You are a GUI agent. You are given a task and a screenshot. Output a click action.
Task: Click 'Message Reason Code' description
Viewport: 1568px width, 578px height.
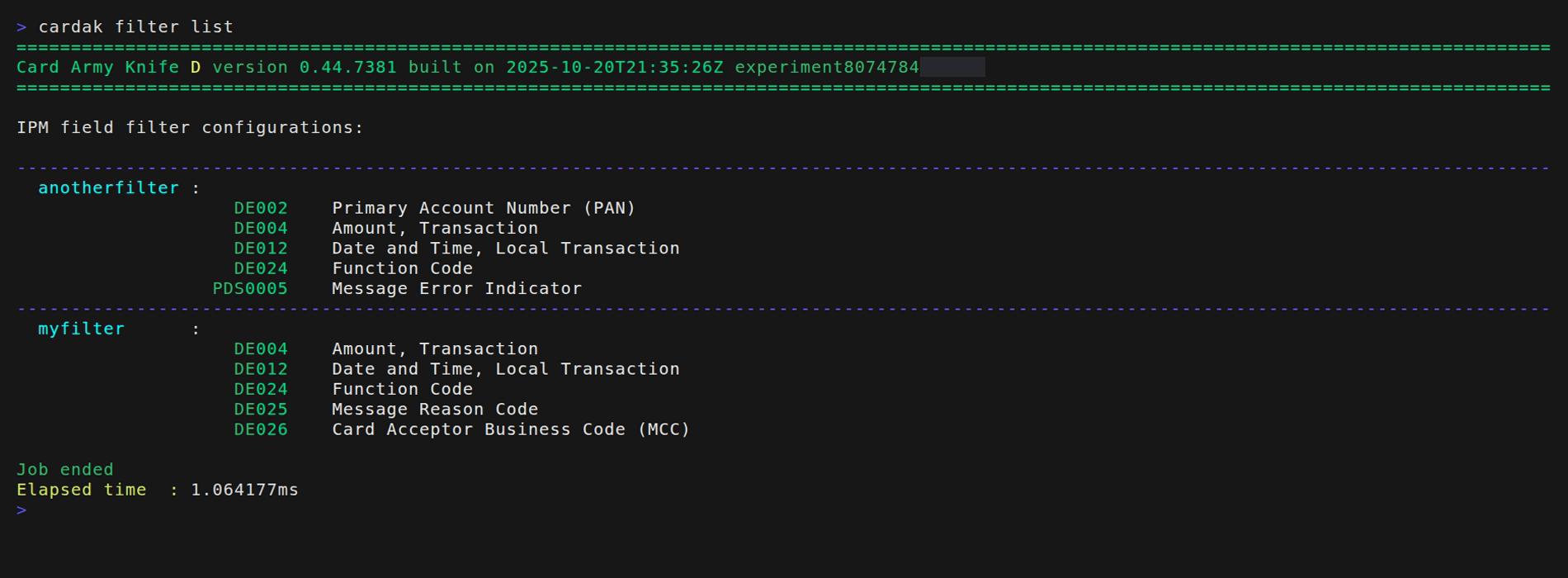(x=435, y=410)
